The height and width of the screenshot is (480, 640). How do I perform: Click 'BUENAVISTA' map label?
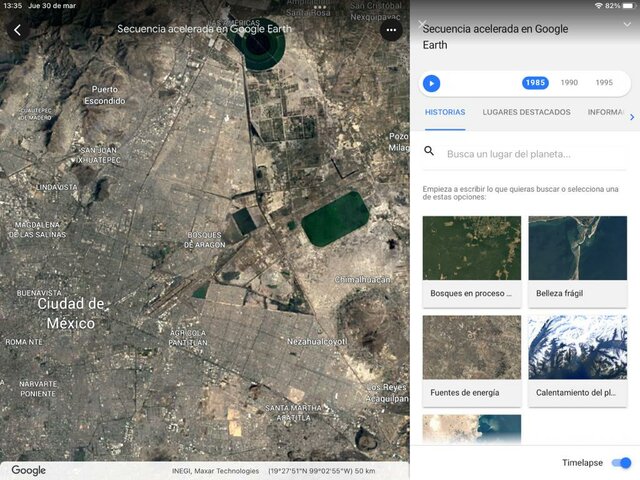click(39, 293)
